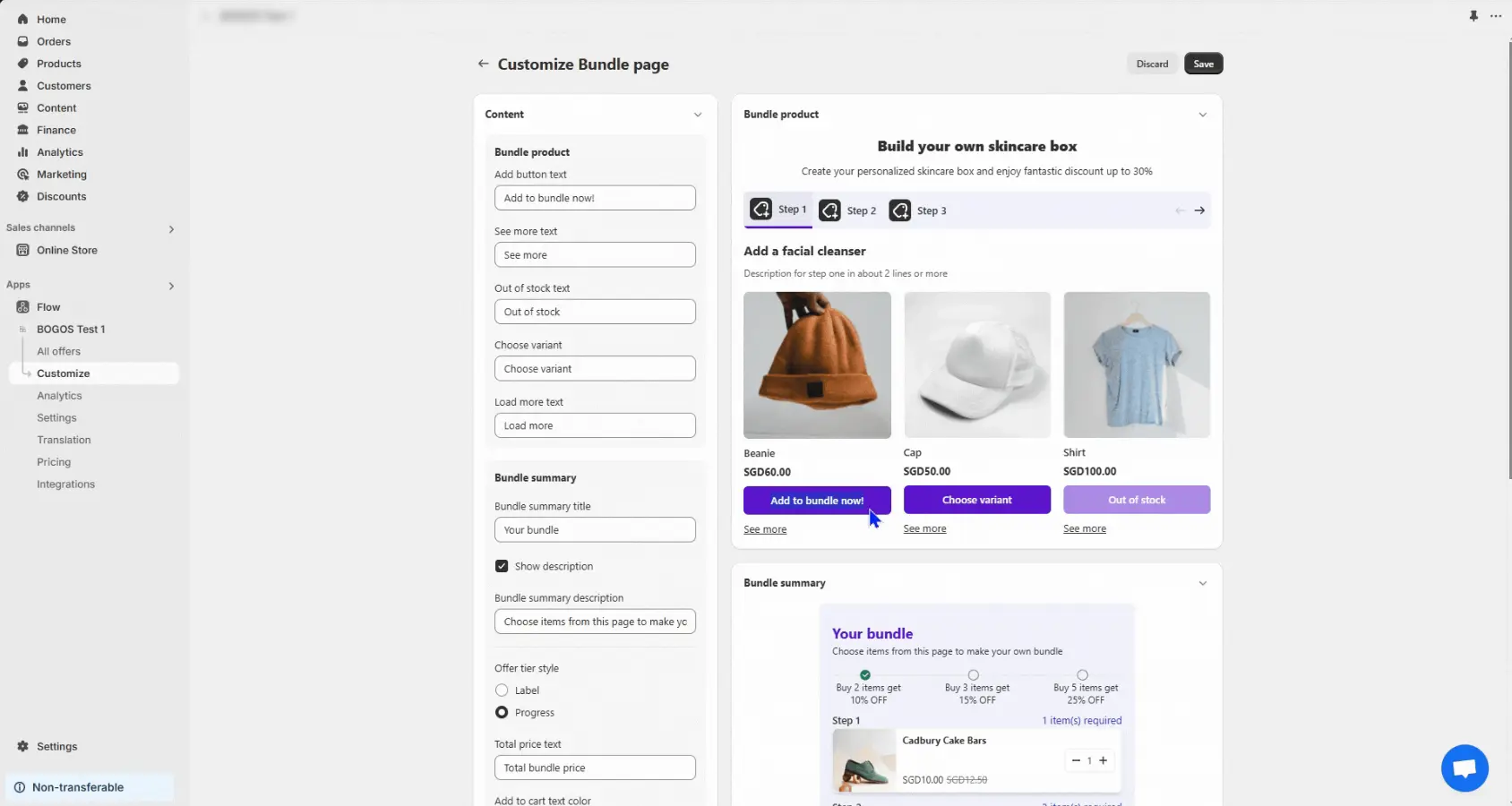Uncheck the Show description checkbox
This screenshot has width=1512, height=806.
point(502,566)
